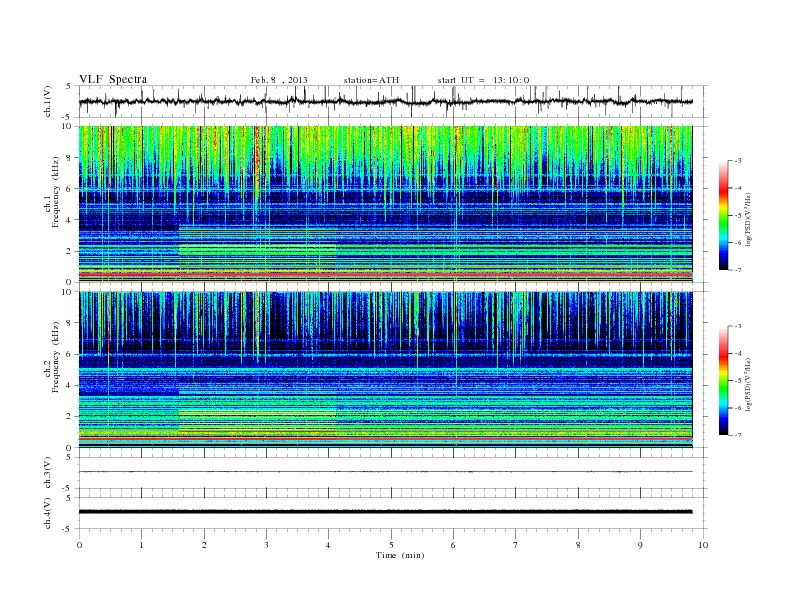Select the ch.1 "Frequency (kHz)" axis label
The image size is (792, 612).
pyautogui.click(x=56, y=192)
